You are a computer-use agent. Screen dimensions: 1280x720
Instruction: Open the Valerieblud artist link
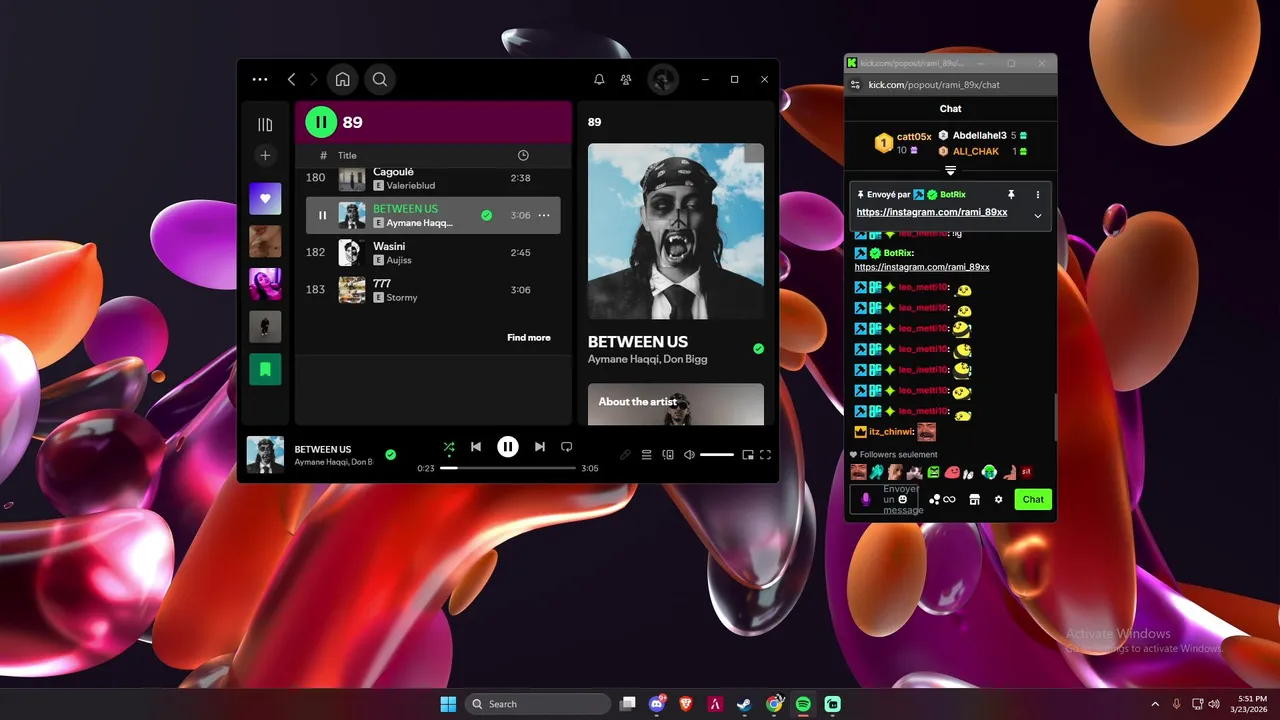click(411, 186)
